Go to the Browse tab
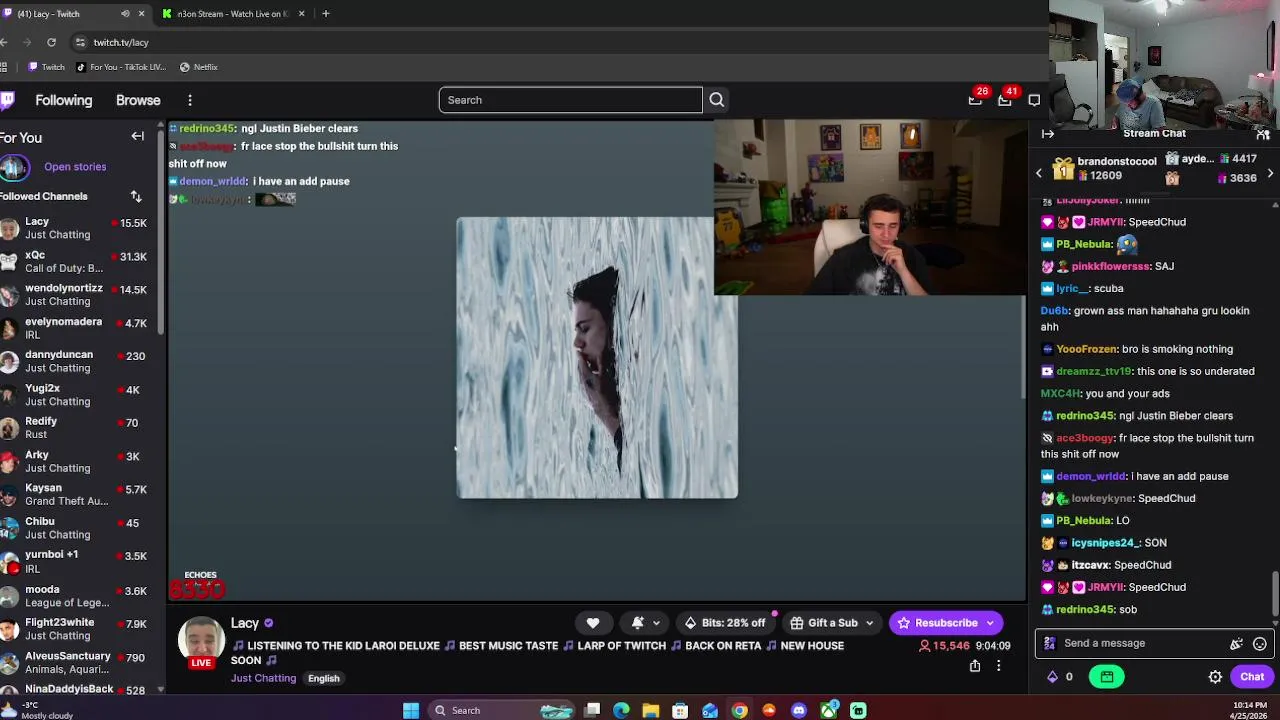Viewport: 1280px width, 720px height. tap(138, 100)
